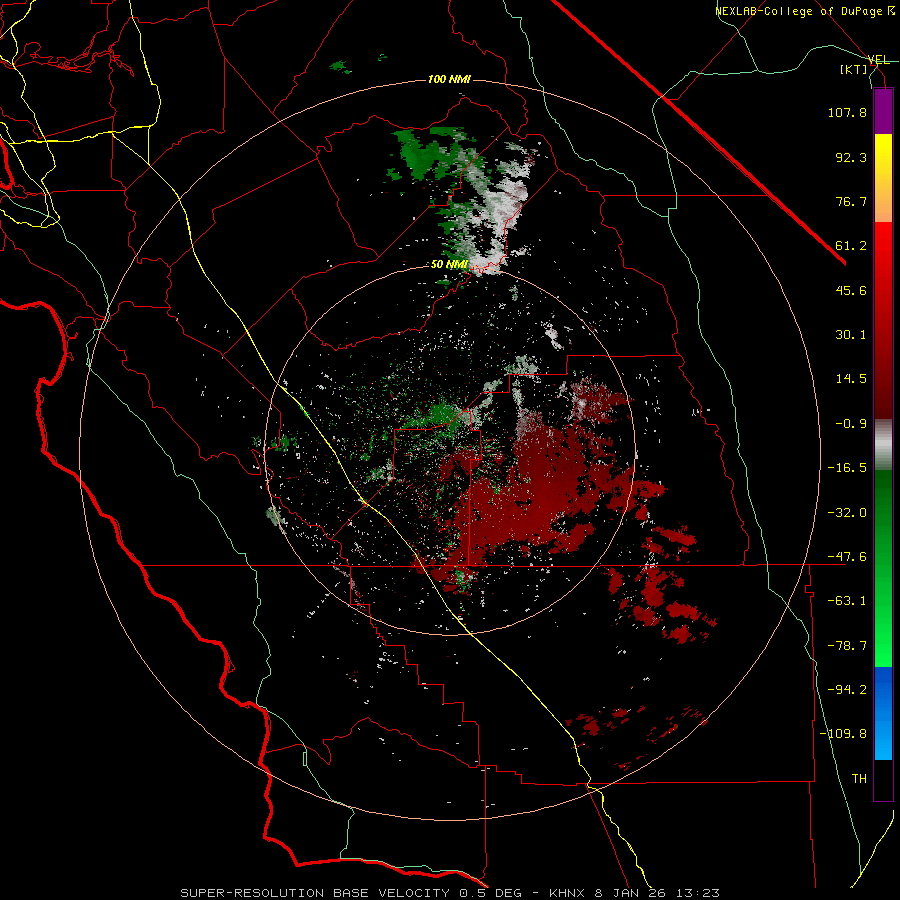The image size is (900, 900).
Task: Click the gray near-zero segment of the color bar
Action: [883, 444]
